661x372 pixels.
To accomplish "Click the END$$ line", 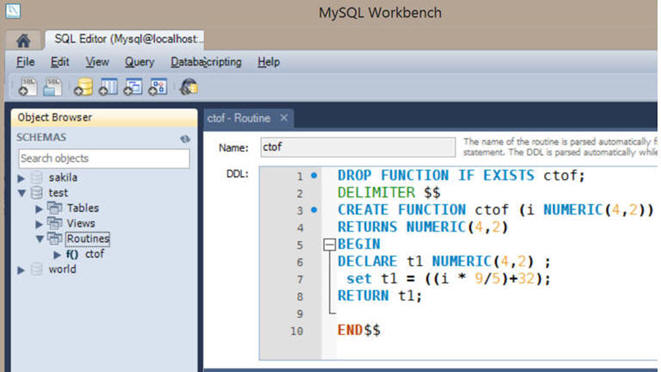I will point(359,330).
